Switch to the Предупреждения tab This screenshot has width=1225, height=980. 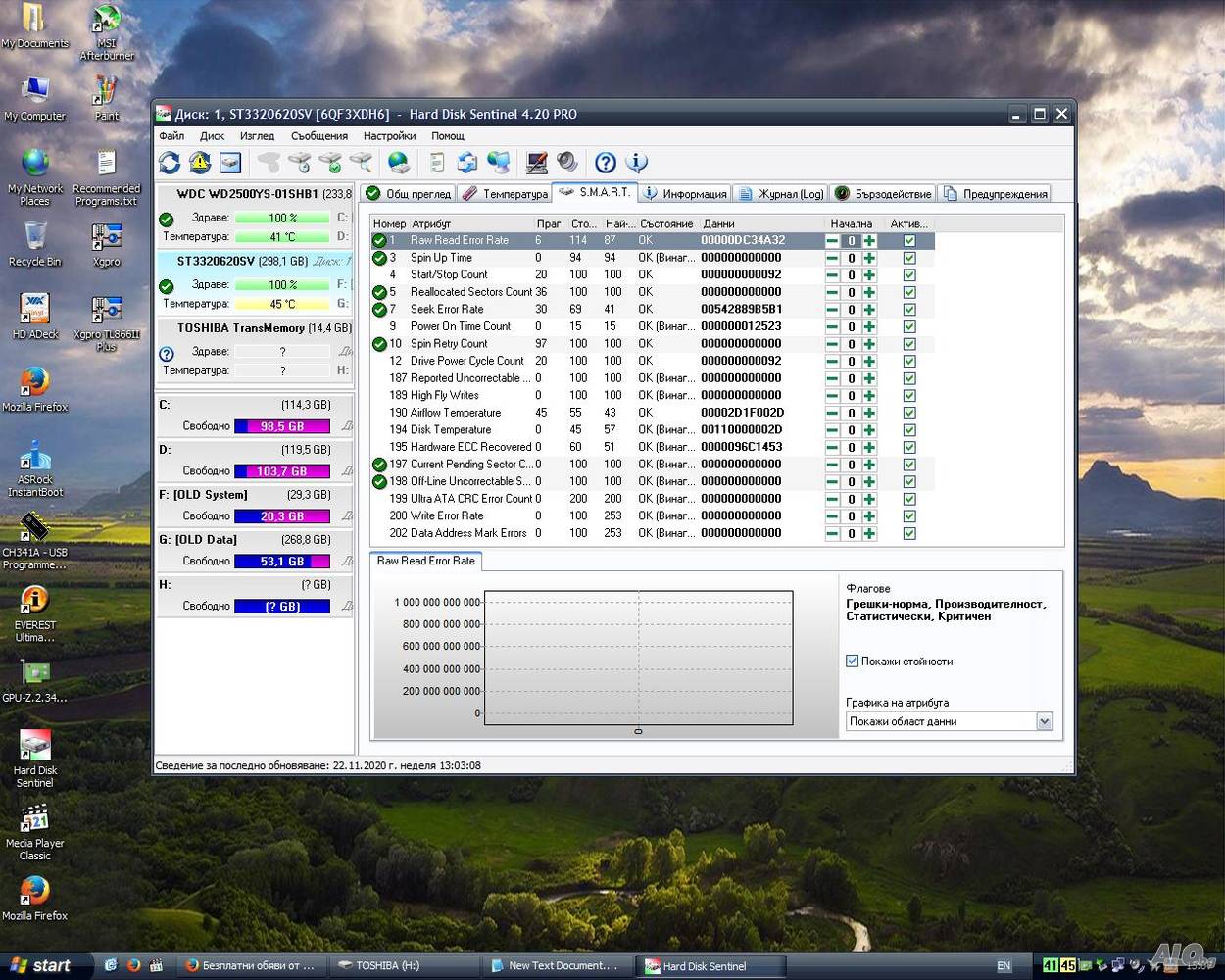(996, 194)
